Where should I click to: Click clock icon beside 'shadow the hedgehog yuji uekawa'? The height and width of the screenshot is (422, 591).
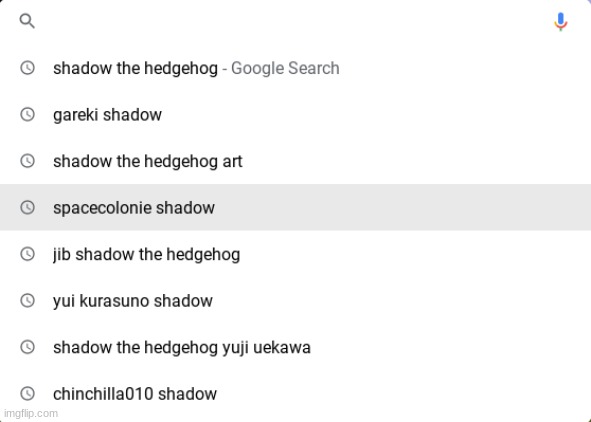pyautogui.click(x=27, y=347)
